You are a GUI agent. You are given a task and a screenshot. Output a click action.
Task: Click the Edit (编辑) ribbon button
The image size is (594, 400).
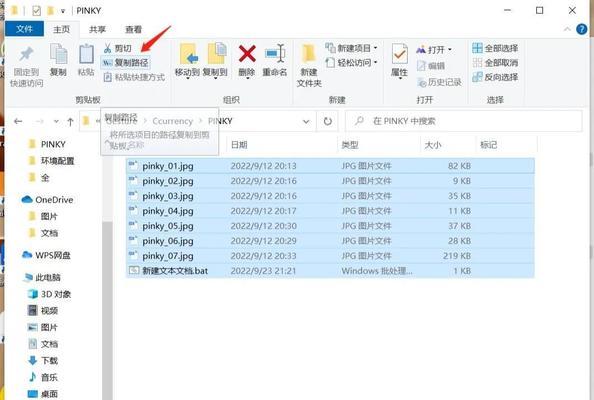tap(431, 66)
